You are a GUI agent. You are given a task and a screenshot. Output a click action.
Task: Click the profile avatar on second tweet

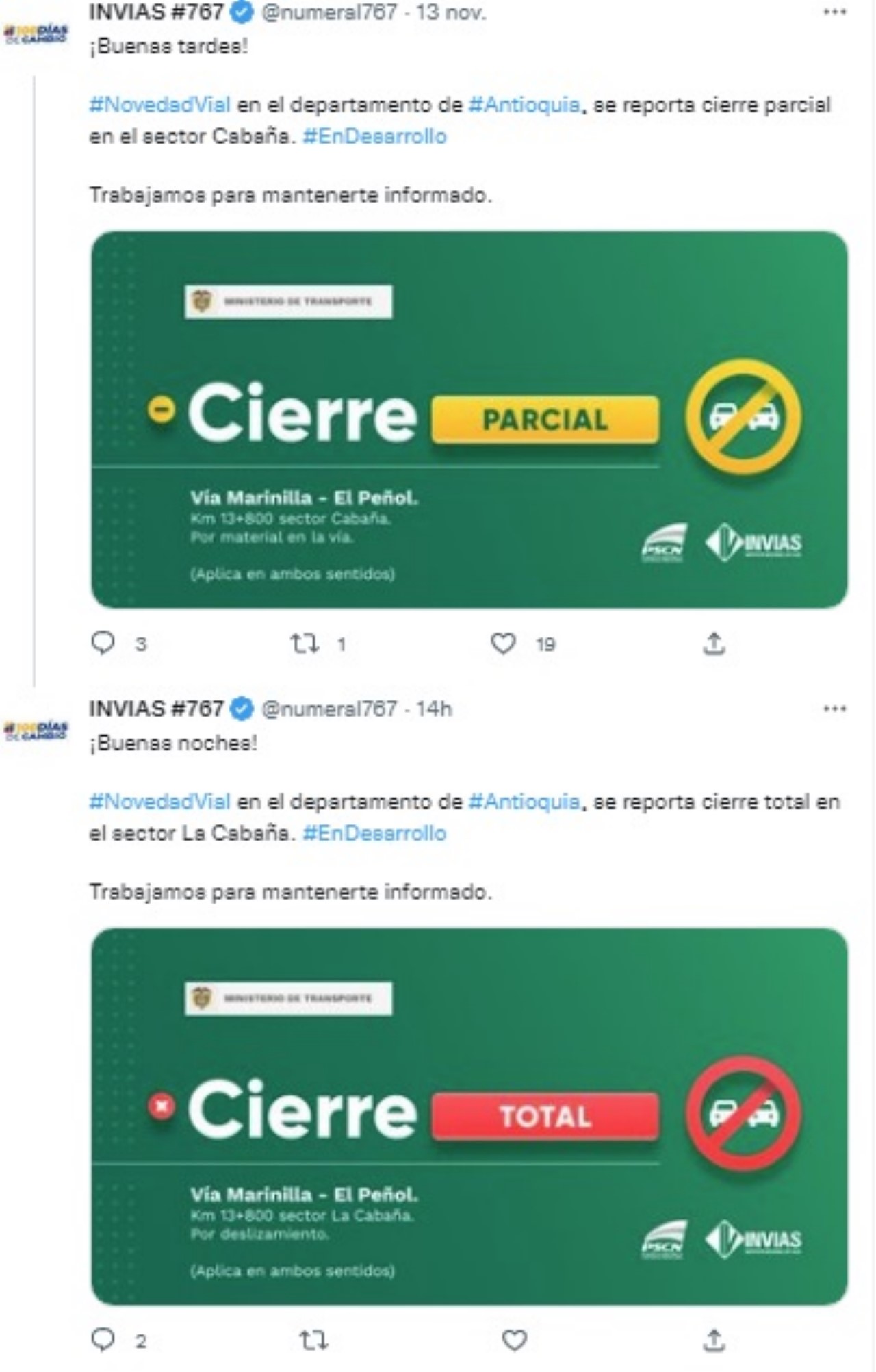[36, 731]
